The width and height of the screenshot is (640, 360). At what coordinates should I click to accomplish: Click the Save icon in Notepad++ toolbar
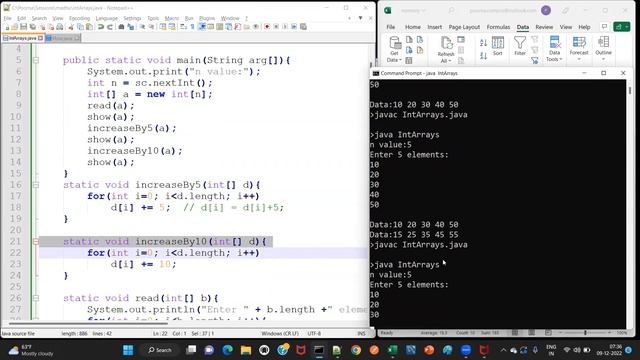point(23,27)
